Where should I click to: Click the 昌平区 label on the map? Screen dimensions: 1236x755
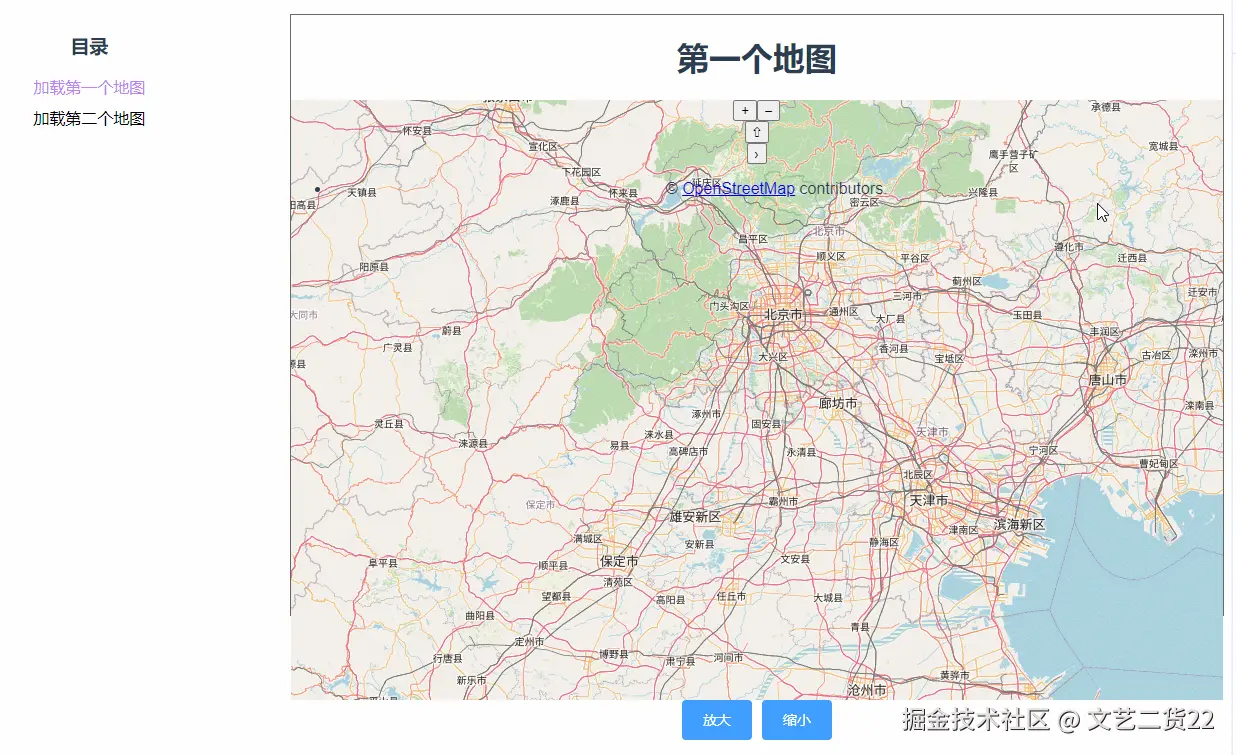(753, 240)
